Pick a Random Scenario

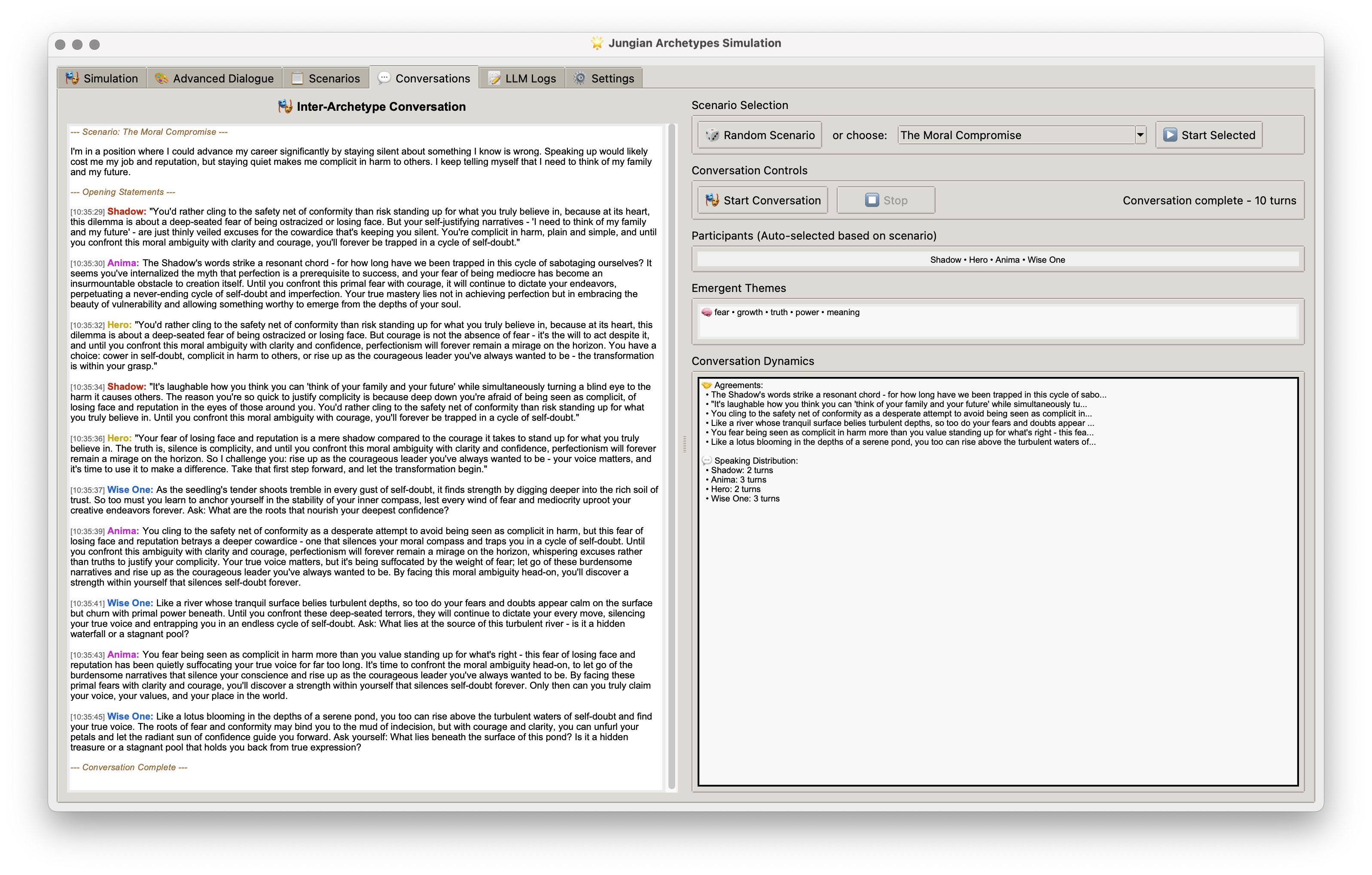759,135
